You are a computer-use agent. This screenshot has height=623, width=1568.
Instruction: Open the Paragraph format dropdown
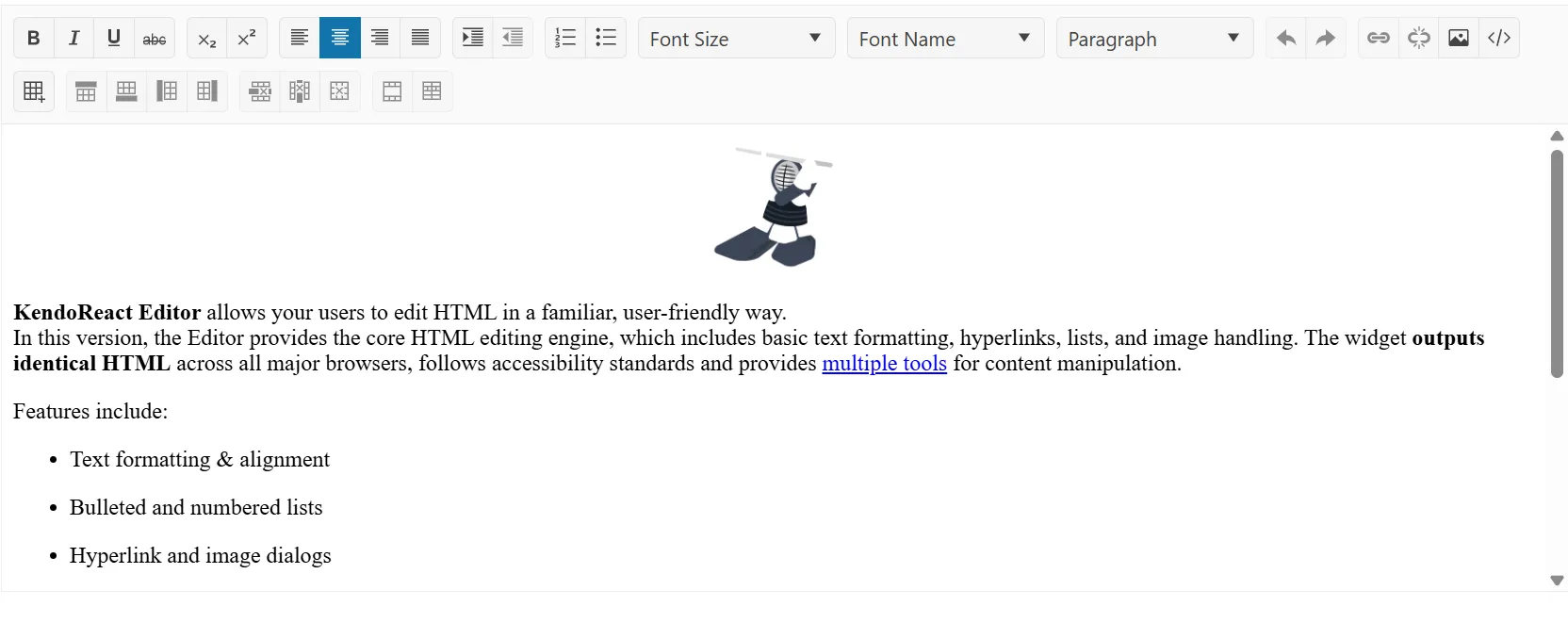pyautogui.click(x=1155, y=38)
